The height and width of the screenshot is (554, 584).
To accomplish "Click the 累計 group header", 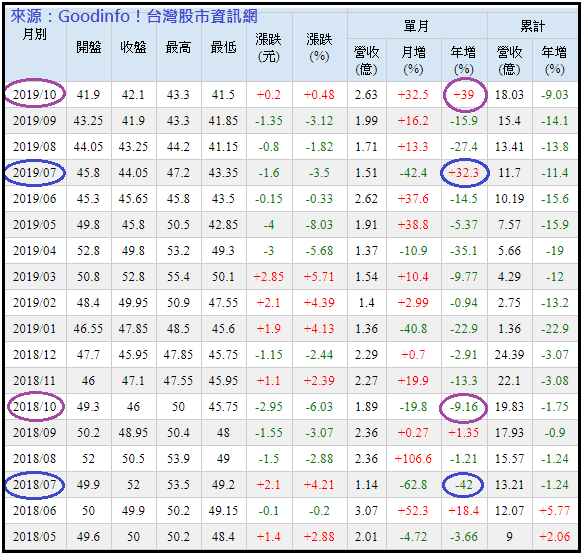I will click(533, 26).
